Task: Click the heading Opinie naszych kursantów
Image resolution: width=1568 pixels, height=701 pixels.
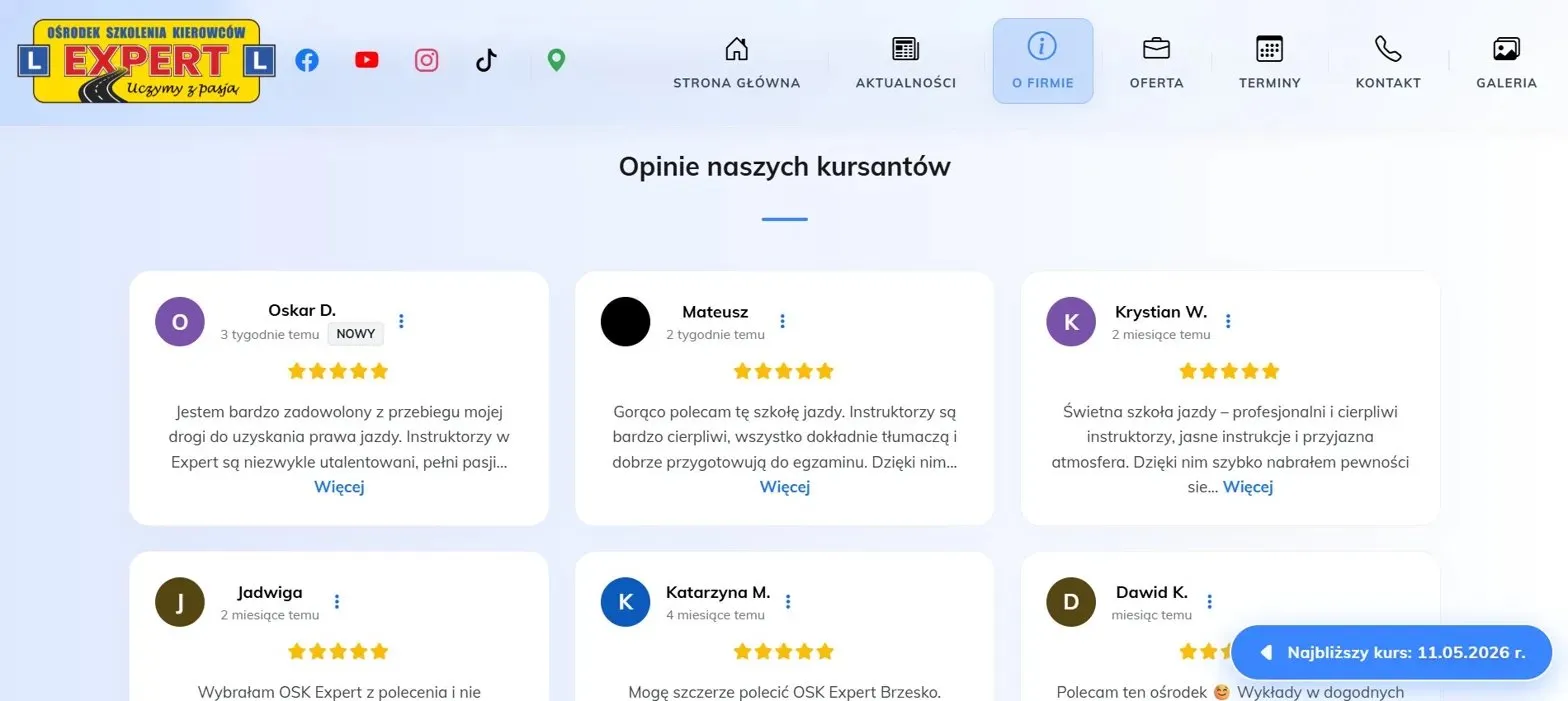Action: (784, 166)
